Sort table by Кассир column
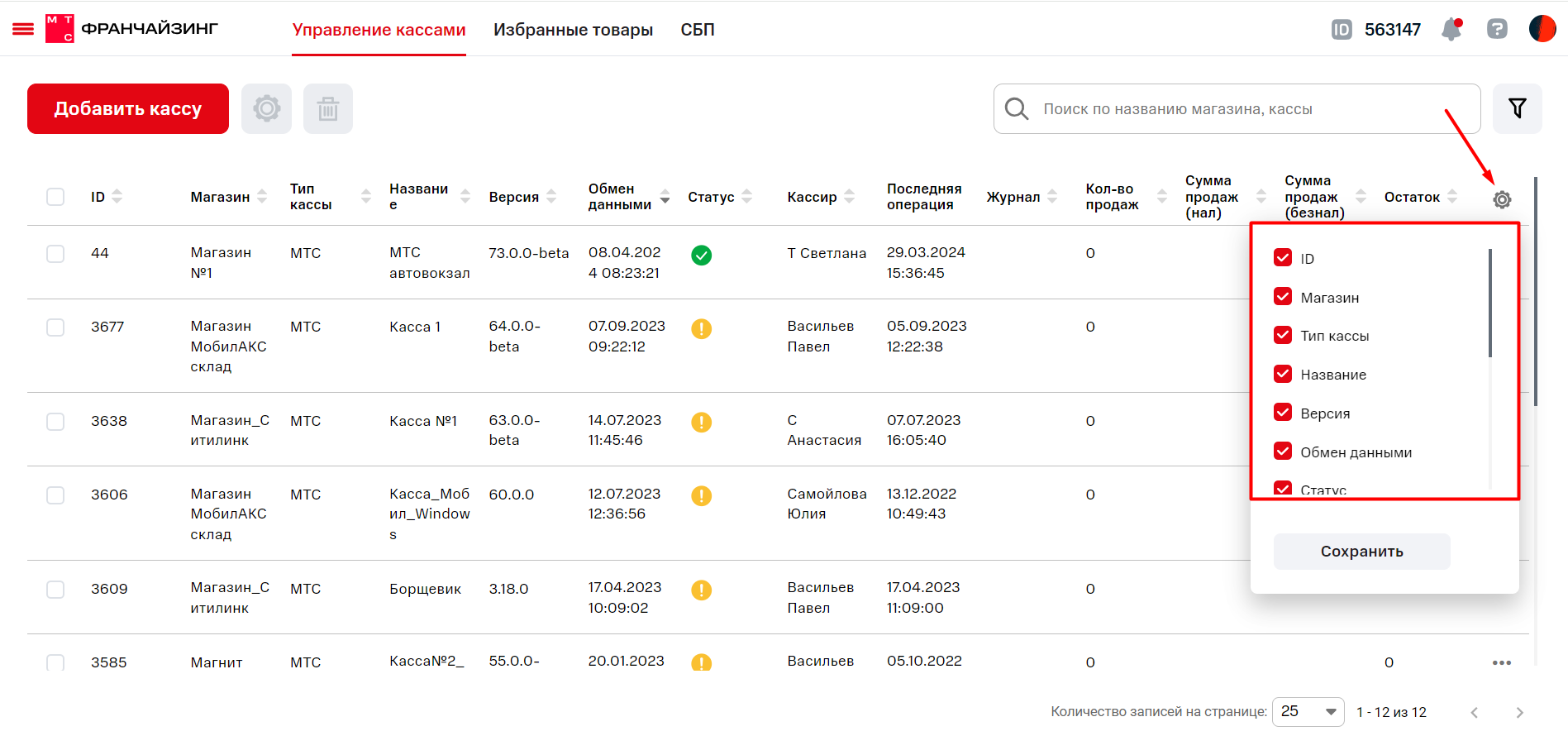Viewport: 1568px width, 736px height. click(x=849, y=196)
